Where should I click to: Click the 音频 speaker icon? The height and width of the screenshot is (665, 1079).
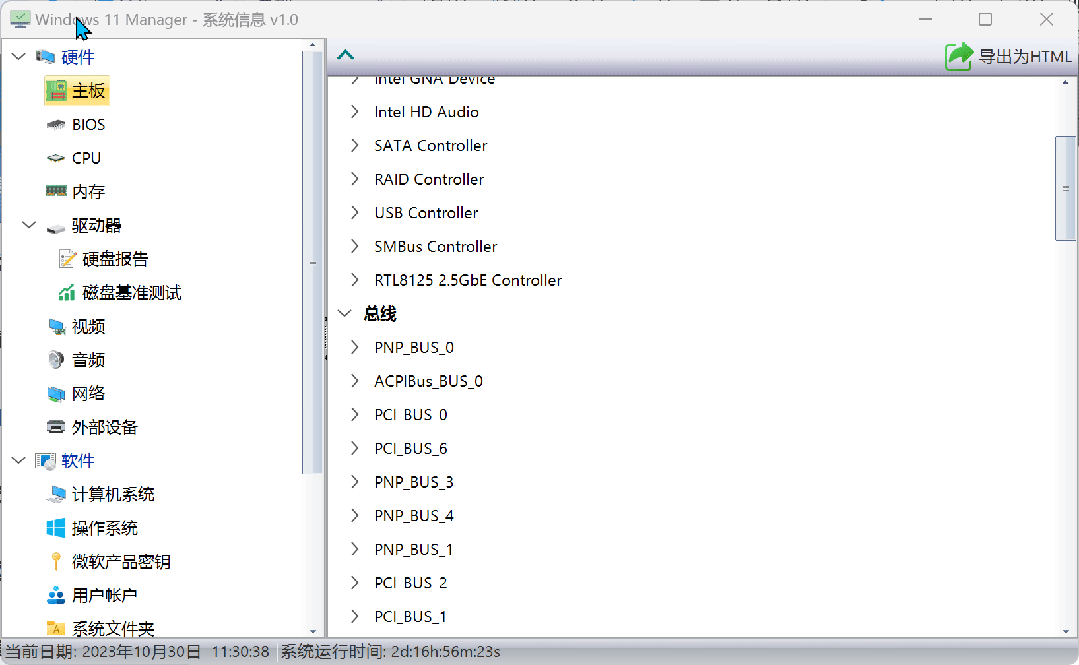(56, 360)
